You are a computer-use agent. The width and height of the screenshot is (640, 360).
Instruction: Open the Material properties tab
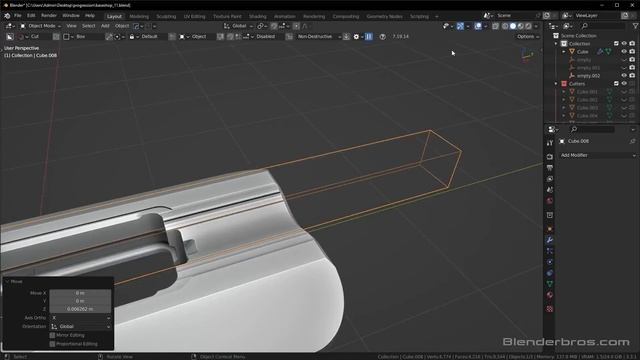pos(550,295)
